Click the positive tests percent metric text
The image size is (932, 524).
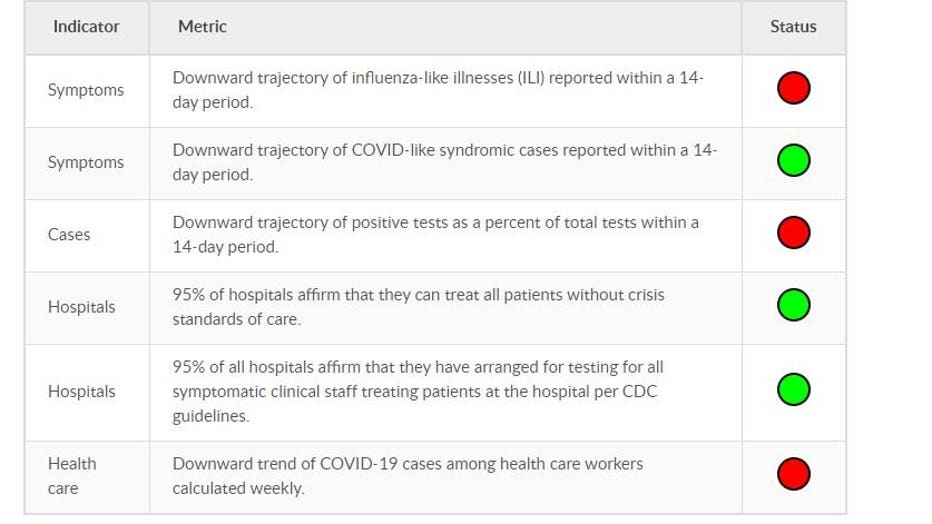point(436,235)
